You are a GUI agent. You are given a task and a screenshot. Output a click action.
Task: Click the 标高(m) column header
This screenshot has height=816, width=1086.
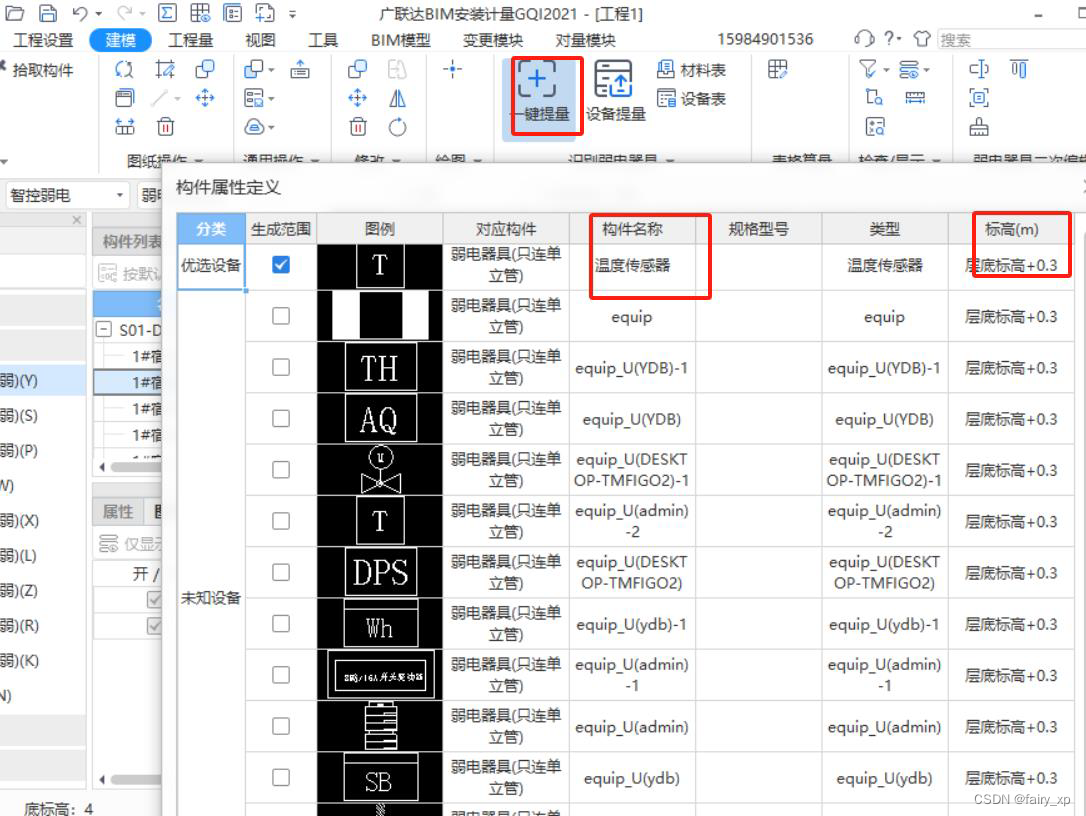1011,229
